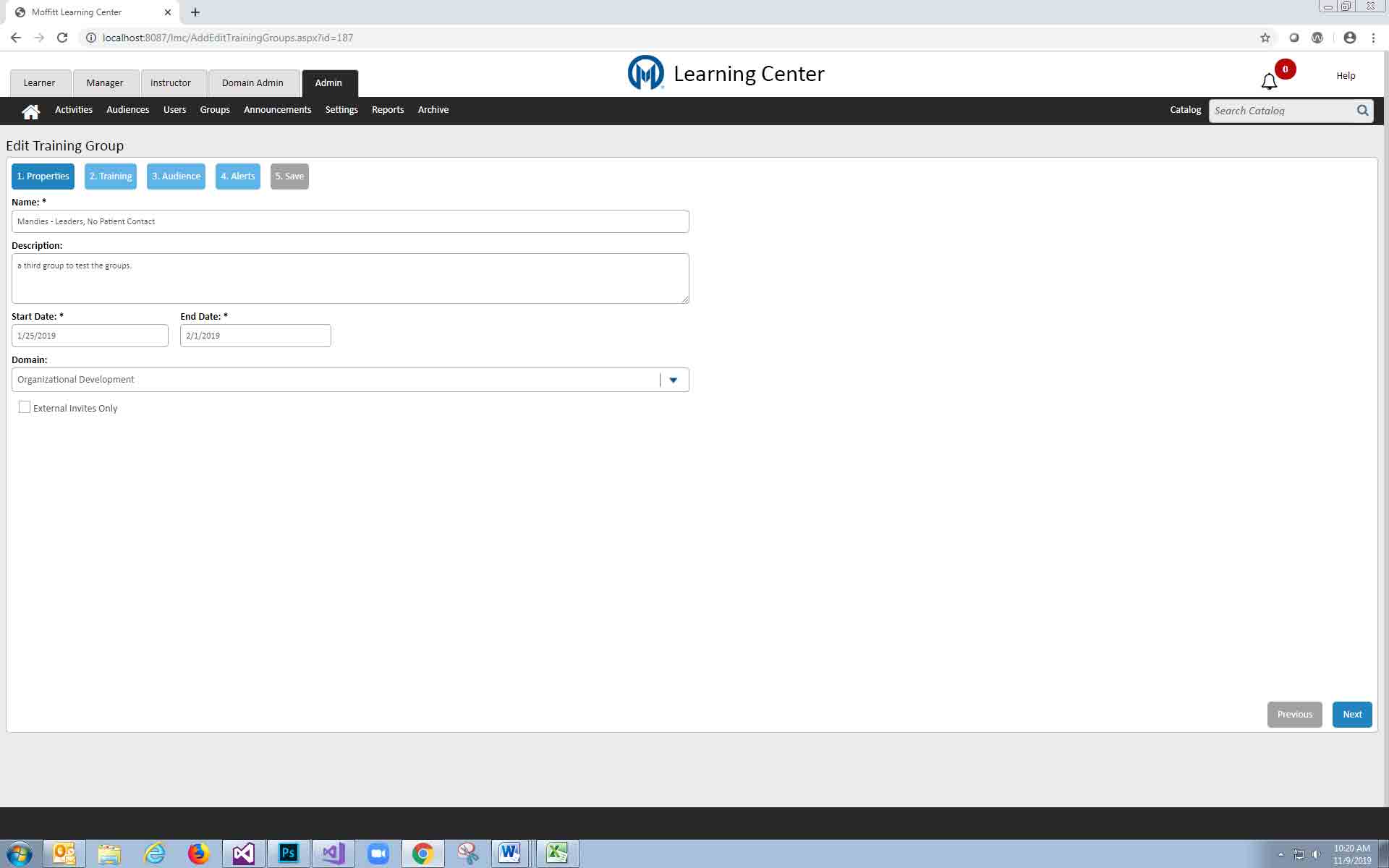
Task: Click the catalog search magnifier icon
Action: coord(1362,111)
